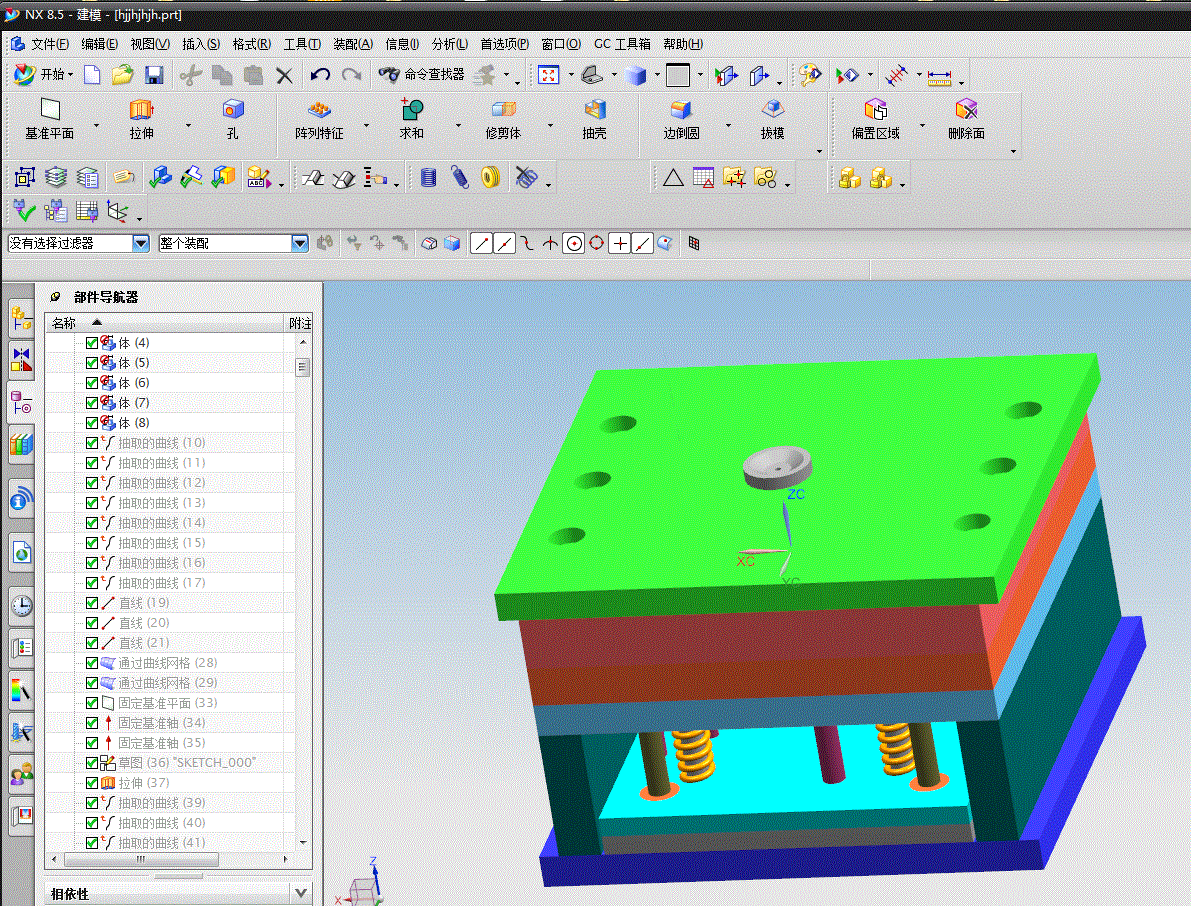Toggle checkbox for 固定基准平面 (33)

click(x=92, y=702)
